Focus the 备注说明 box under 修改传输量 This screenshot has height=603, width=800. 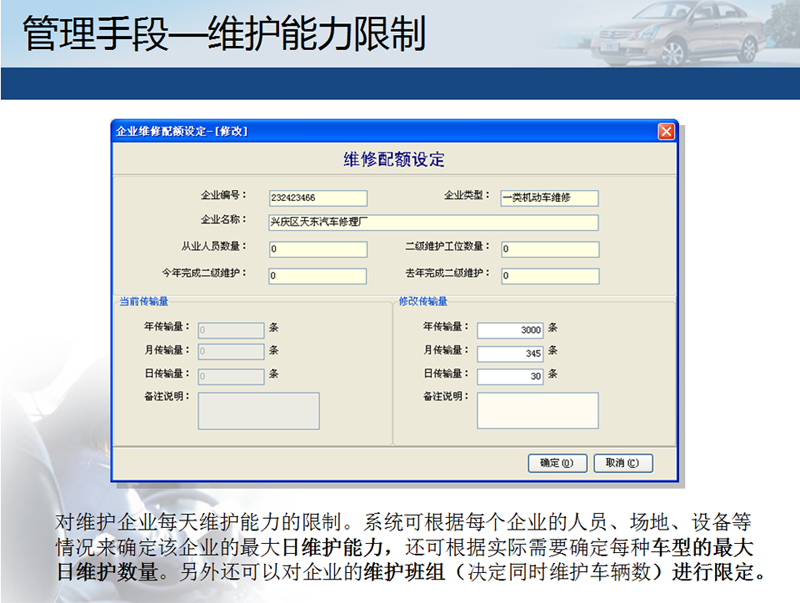click(x=537, y=410)
